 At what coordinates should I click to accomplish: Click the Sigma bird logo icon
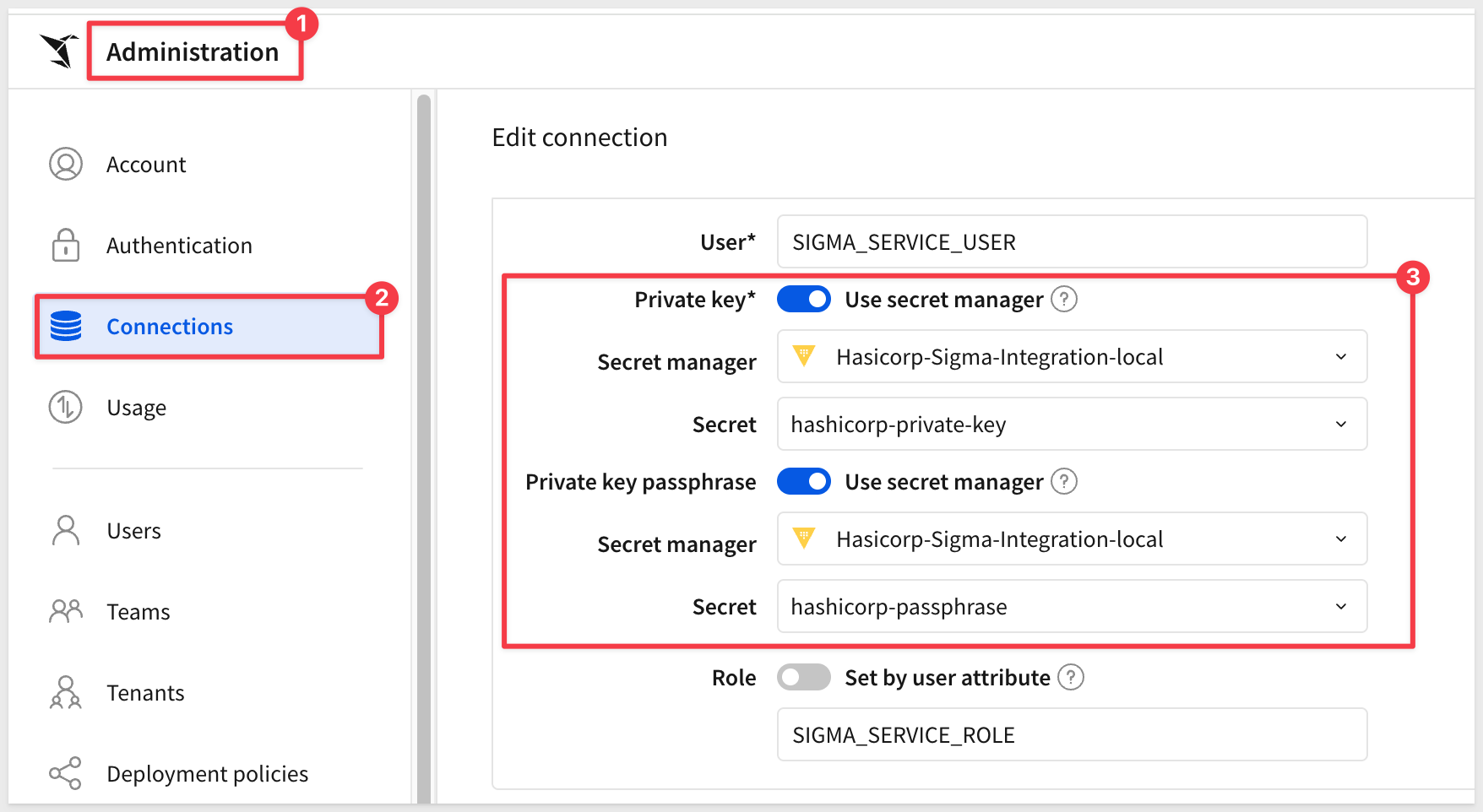tap(59, 51)
